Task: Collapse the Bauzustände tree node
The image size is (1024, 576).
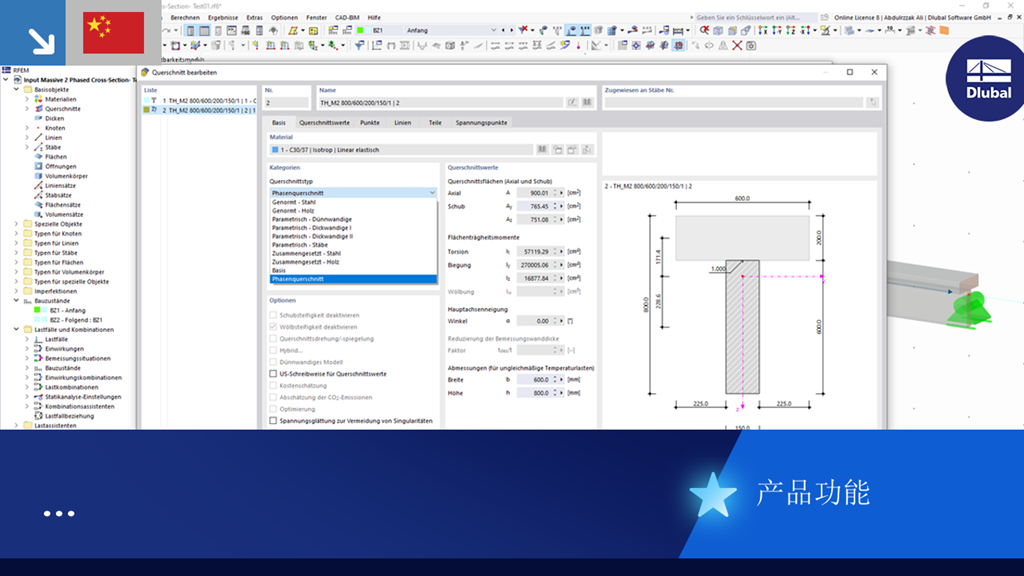Action: click(16, 301)
